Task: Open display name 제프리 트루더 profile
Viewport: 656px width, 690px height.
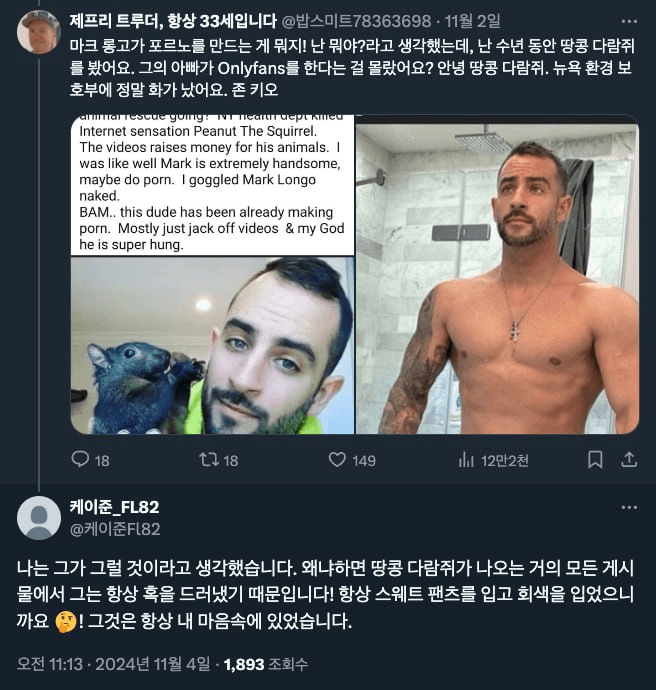Action: pos(173,21)
